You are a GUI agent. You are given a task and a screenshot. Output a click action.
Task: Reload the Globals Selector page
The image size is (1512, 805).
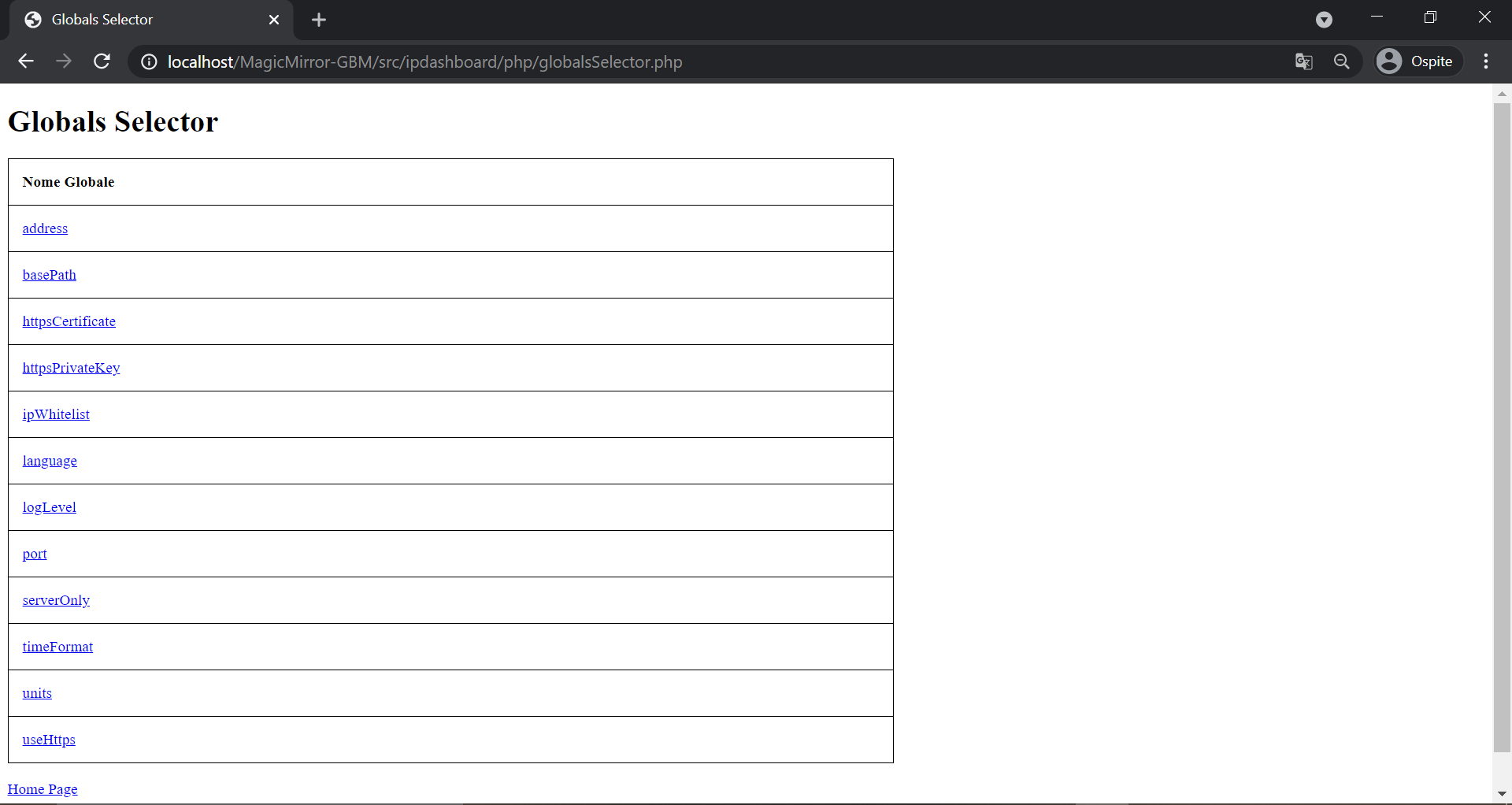click(102, 61)
